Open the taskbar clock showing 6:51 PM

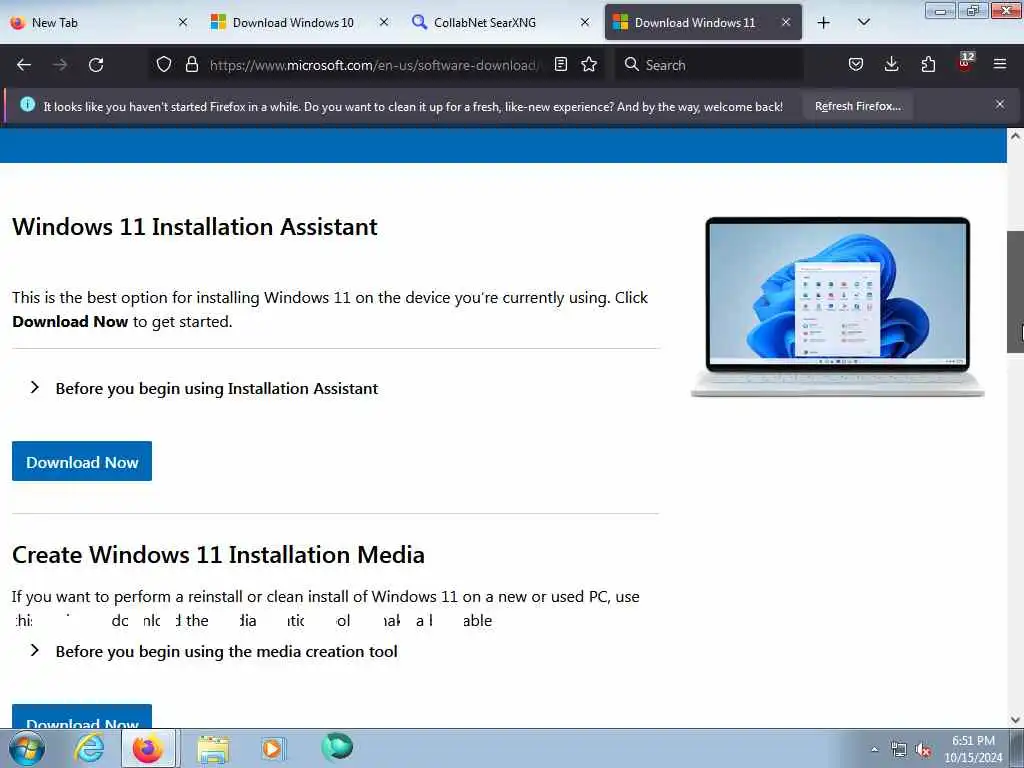(973, 749)
